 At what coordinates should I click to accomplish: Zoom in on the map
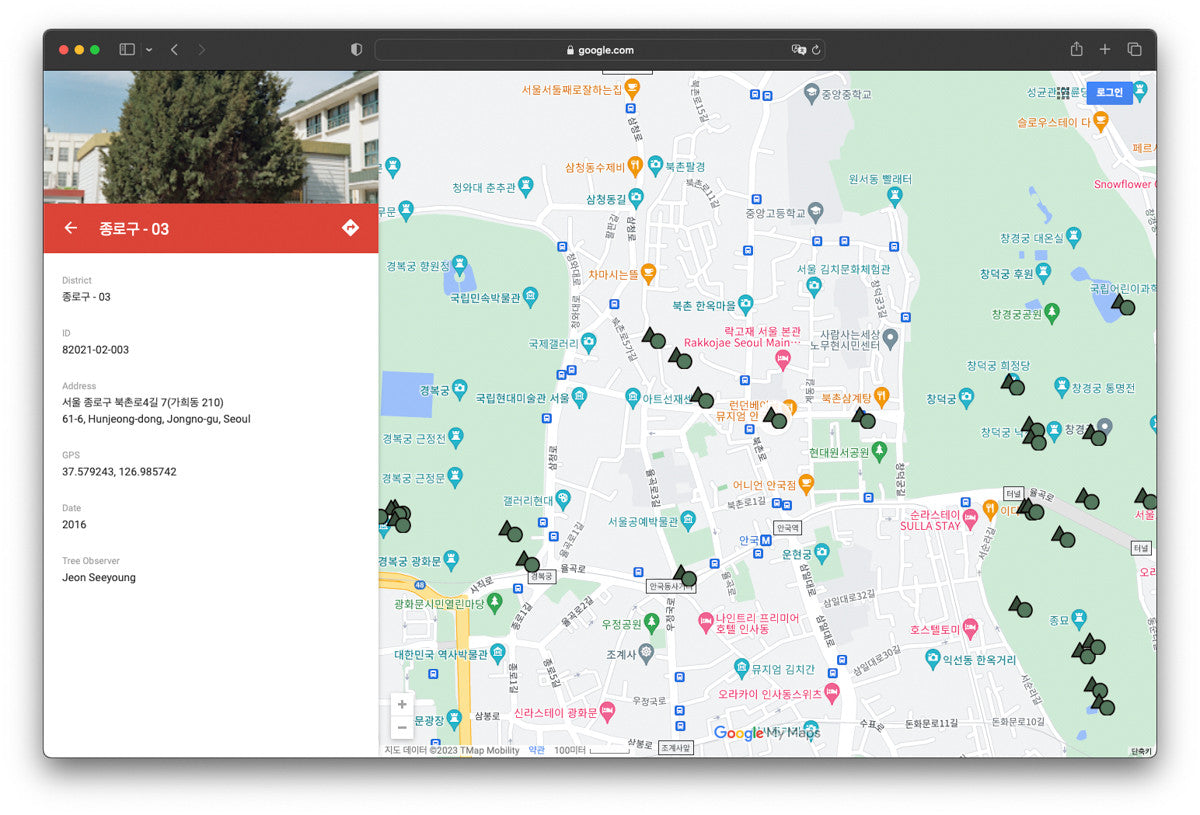pyautogui.click(x=402, y=704)
